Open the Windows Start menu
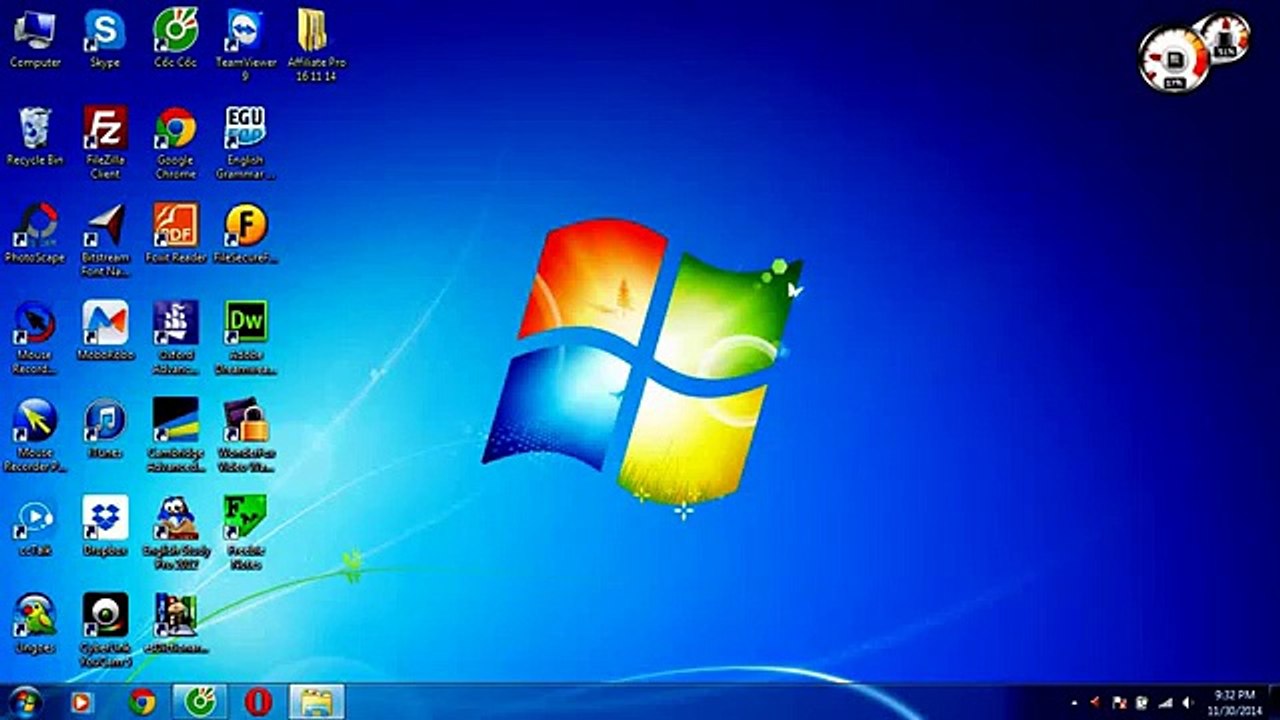The width and height of the screenshot is (1280, 720). tap(26, 702)
